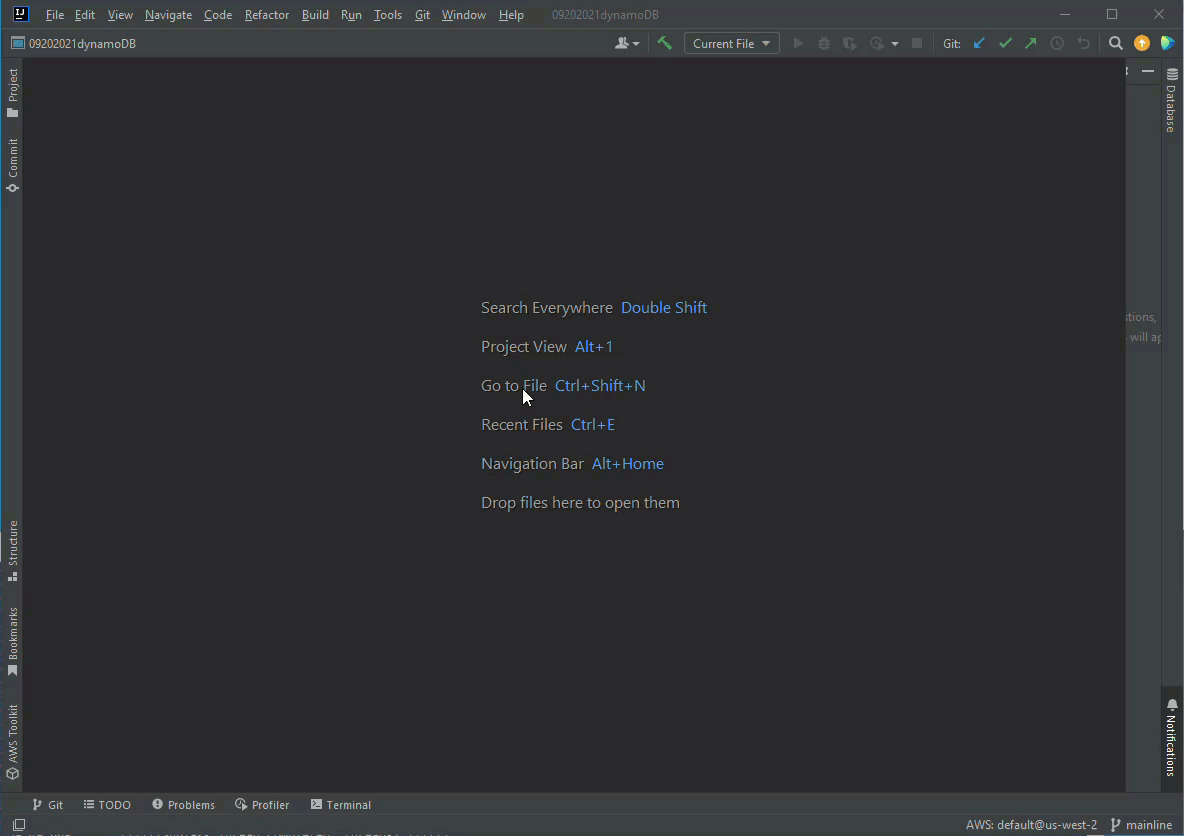
Task: Open the JetBrains Space icon in toolbar
Action: click(x=1167, y=43)
